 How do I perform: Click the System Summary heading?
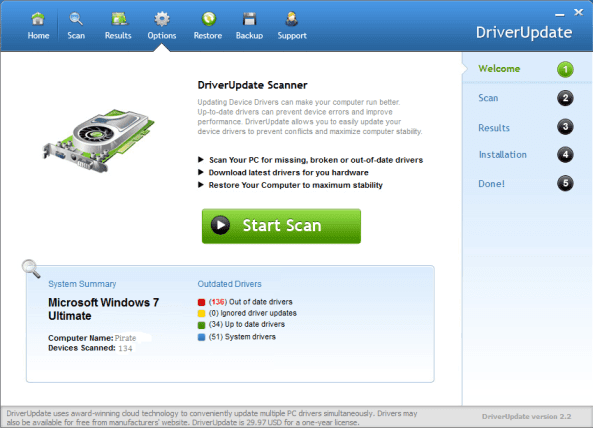[82, 284]
